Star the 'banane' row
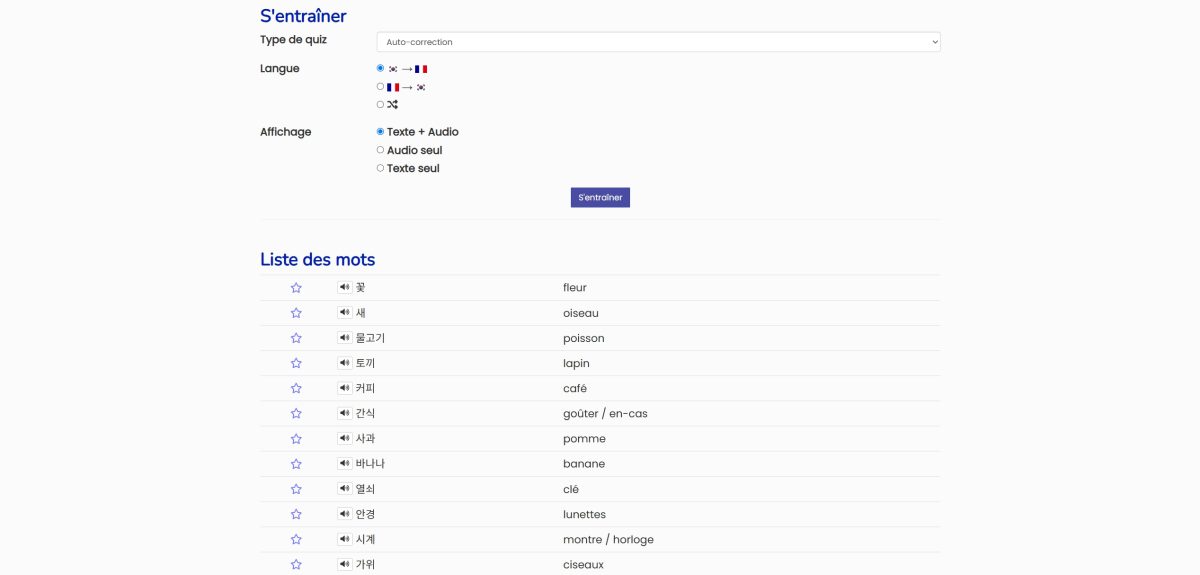The image size is (1200, 575). pyautogui.click(x=296, y=464)
